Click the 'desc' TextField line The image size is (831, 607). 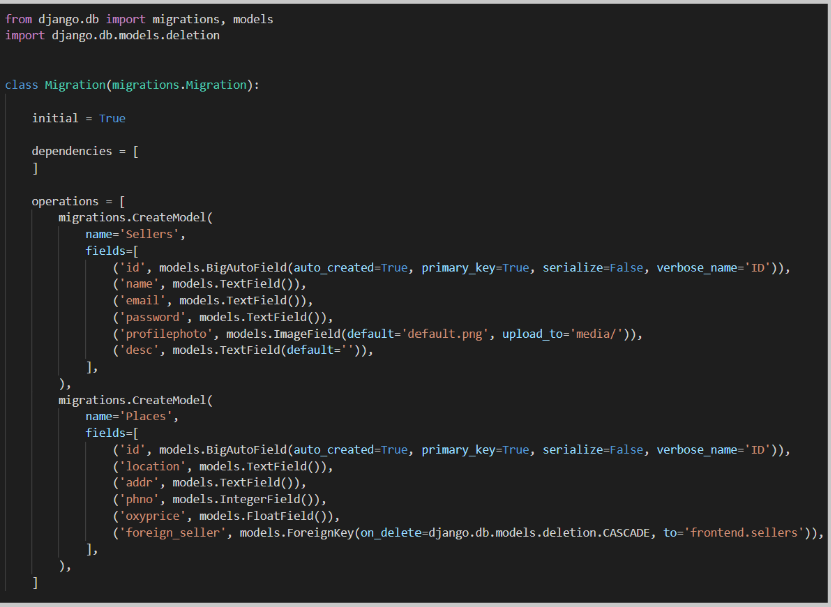point(243,350)
